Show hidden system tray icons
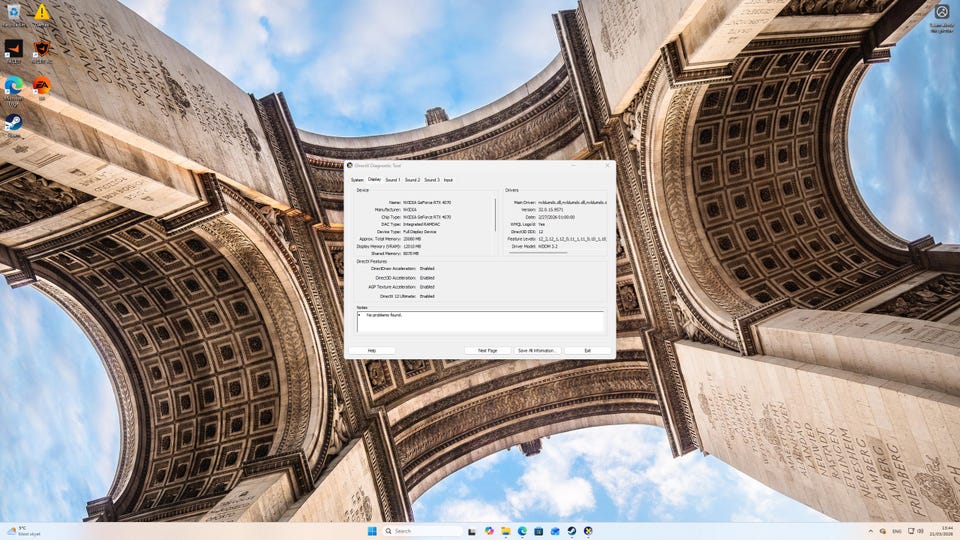 870,531
